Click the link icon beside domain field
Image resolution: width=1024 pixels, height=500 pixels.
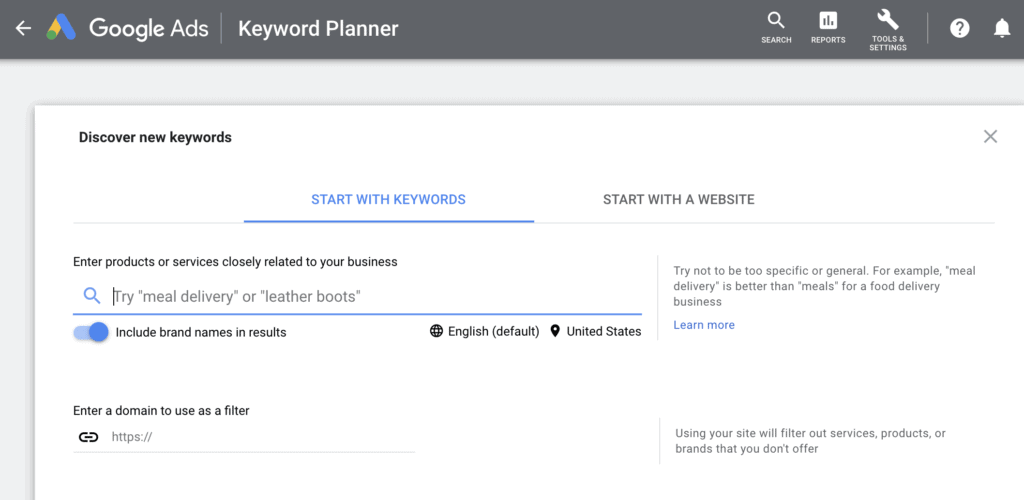(x=89, y=437)
